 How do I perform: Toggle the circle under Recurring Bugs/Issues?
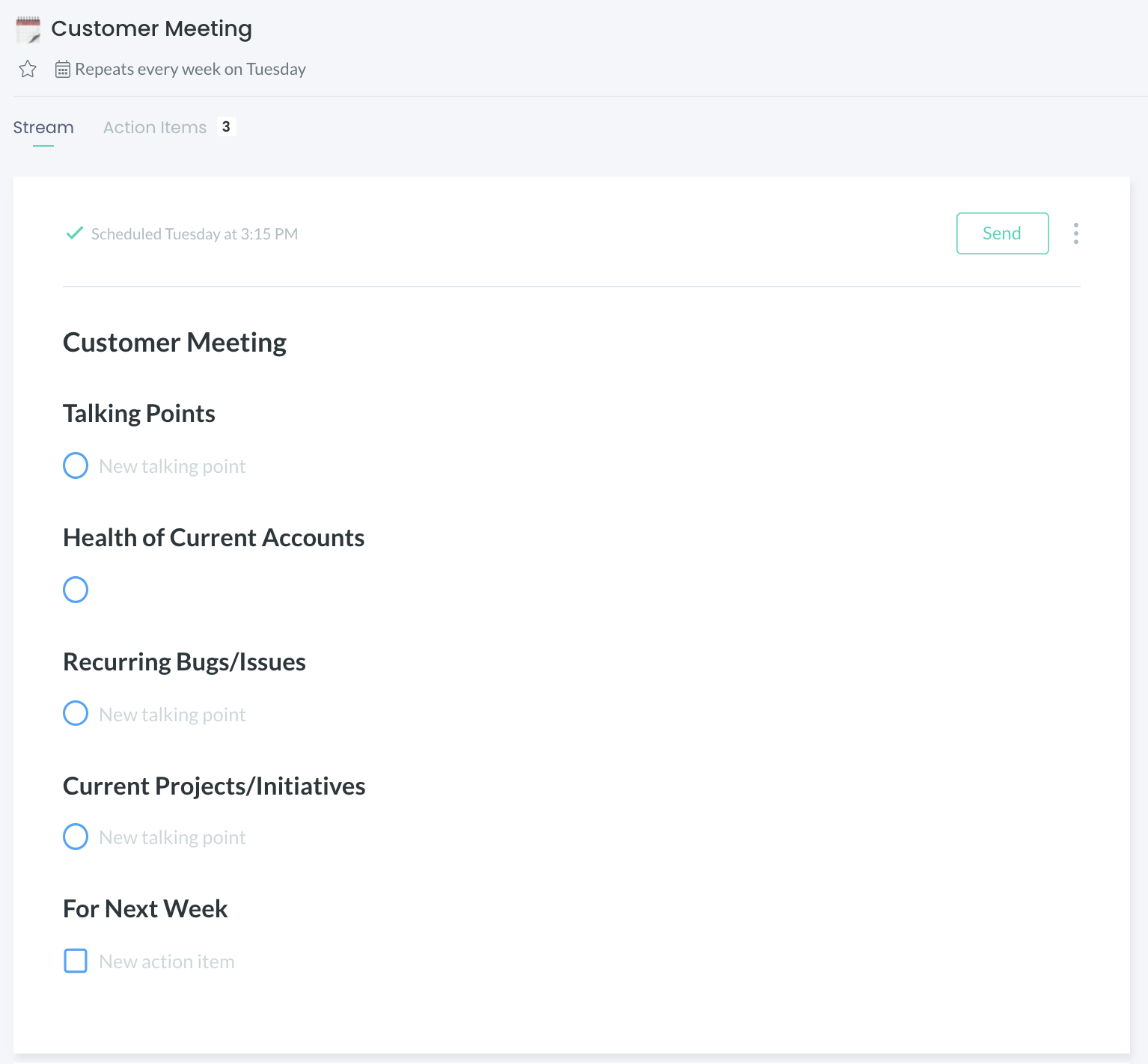[x=76, y=713]
